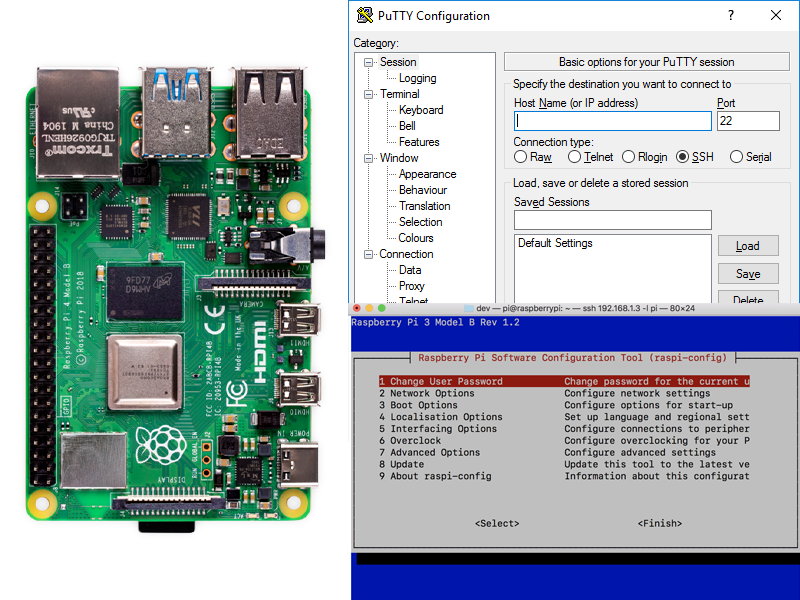Click the <Finish> button in raspi-config
The image size is (800, 600).
[x=660, y=523]
